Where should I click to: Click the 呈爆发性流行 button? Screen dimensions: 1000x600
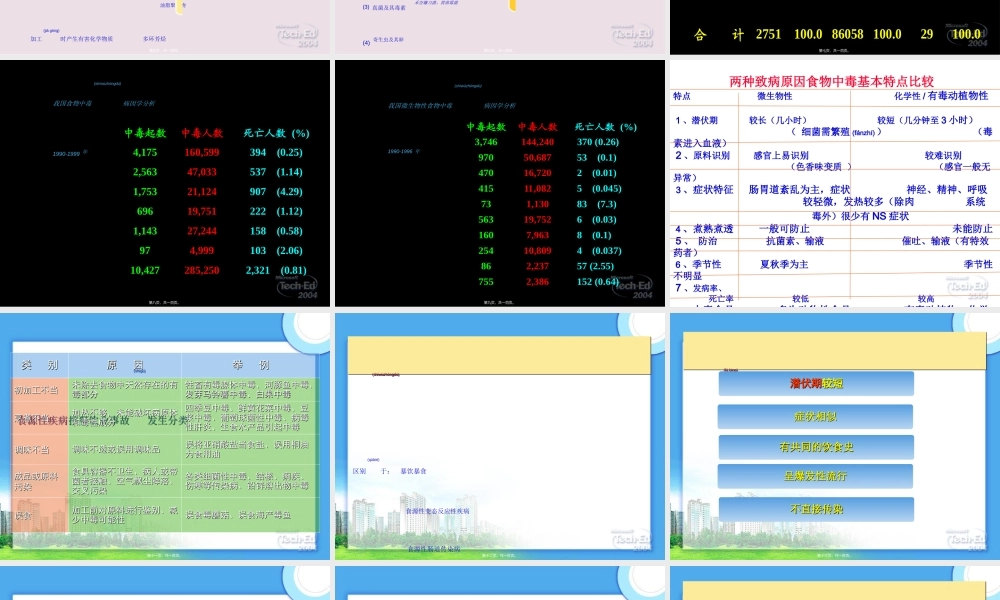click(x=815, y=477)
